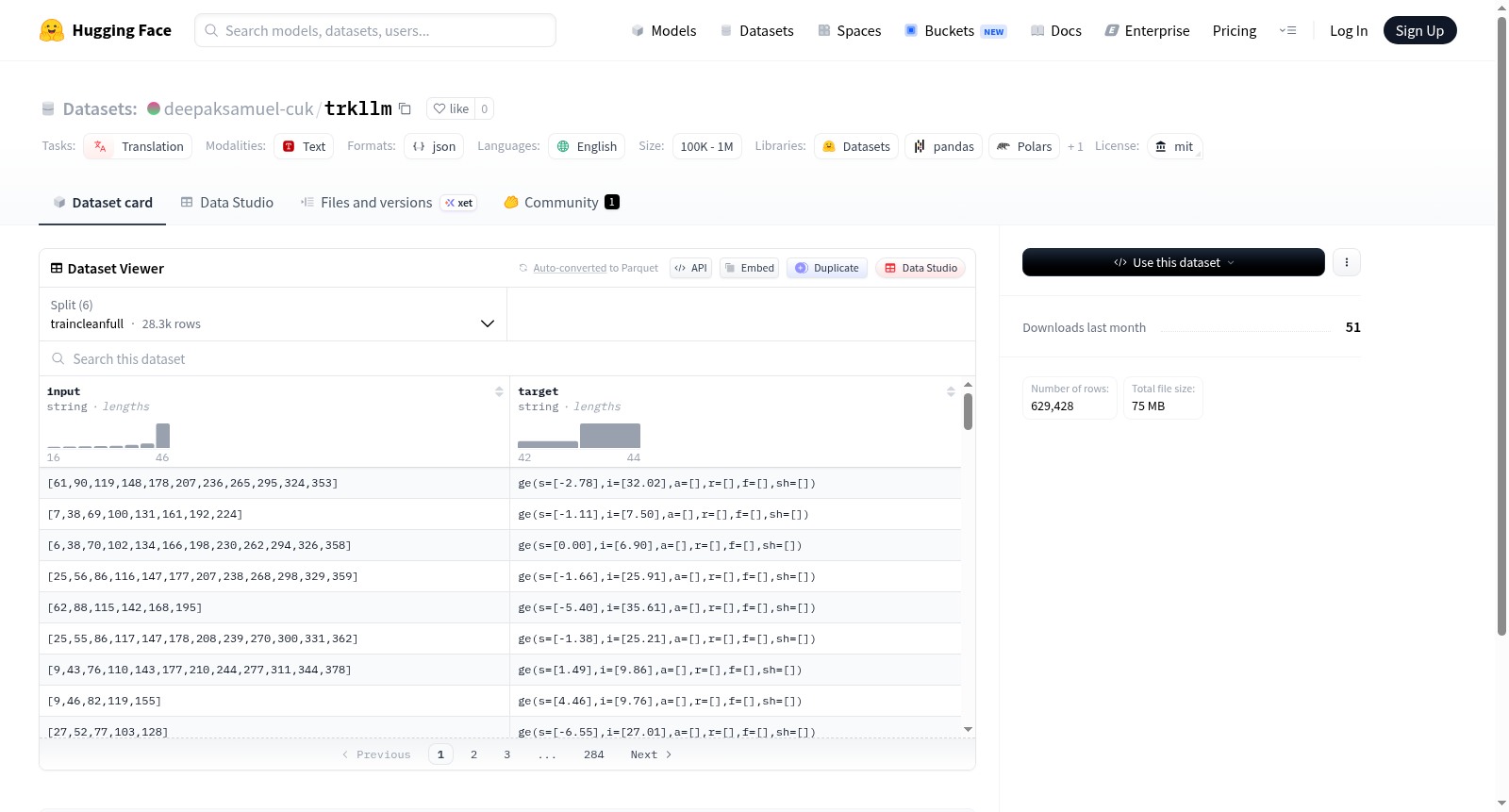Open the Use this dataset dropdown

click(1173, 262)
